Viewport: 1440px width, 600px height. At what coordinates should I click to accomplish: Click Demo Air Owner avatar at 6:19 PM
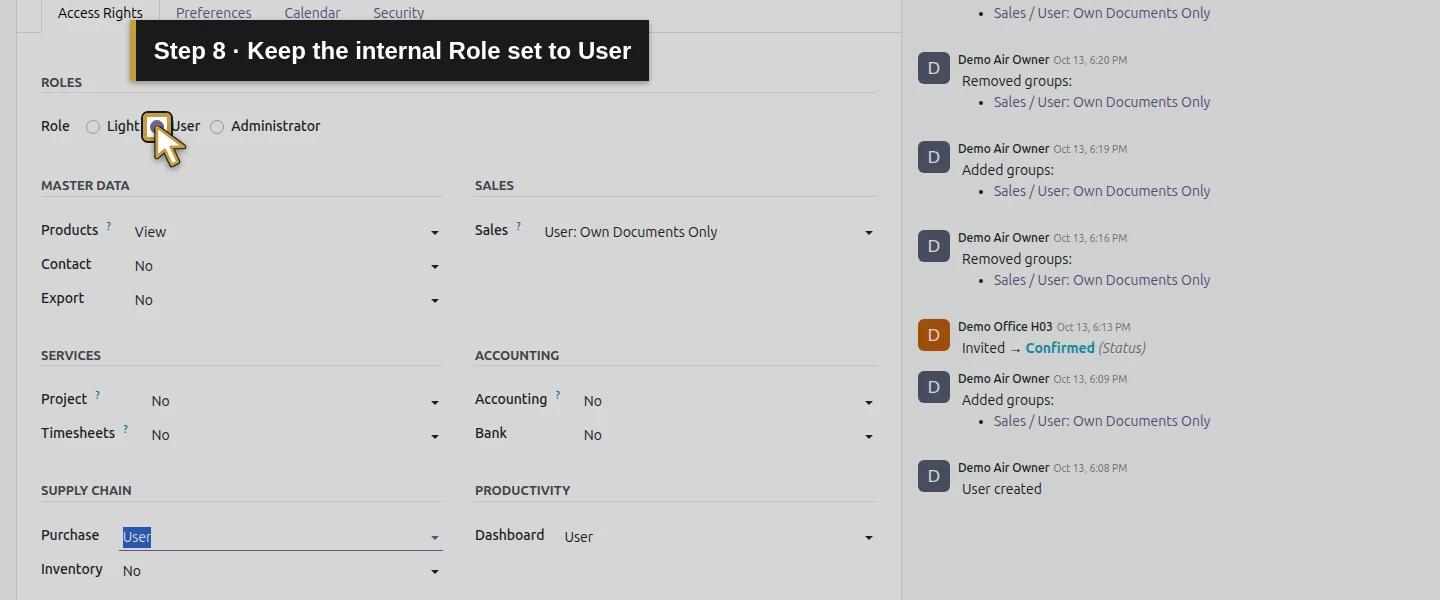[x=934, y=157]
